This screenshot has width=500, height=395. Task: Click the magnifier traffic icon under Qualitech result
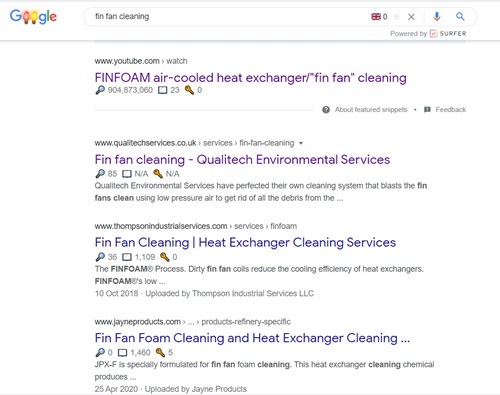(100, 174)
